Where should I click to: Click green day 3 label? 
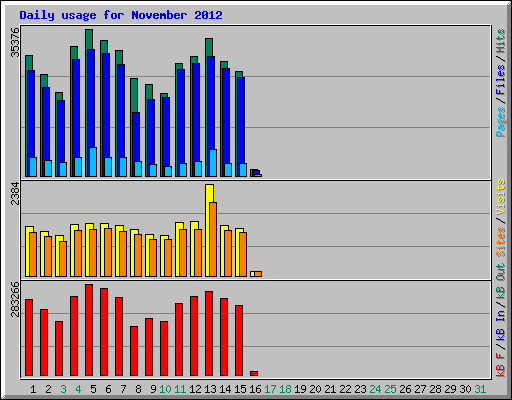63,389
